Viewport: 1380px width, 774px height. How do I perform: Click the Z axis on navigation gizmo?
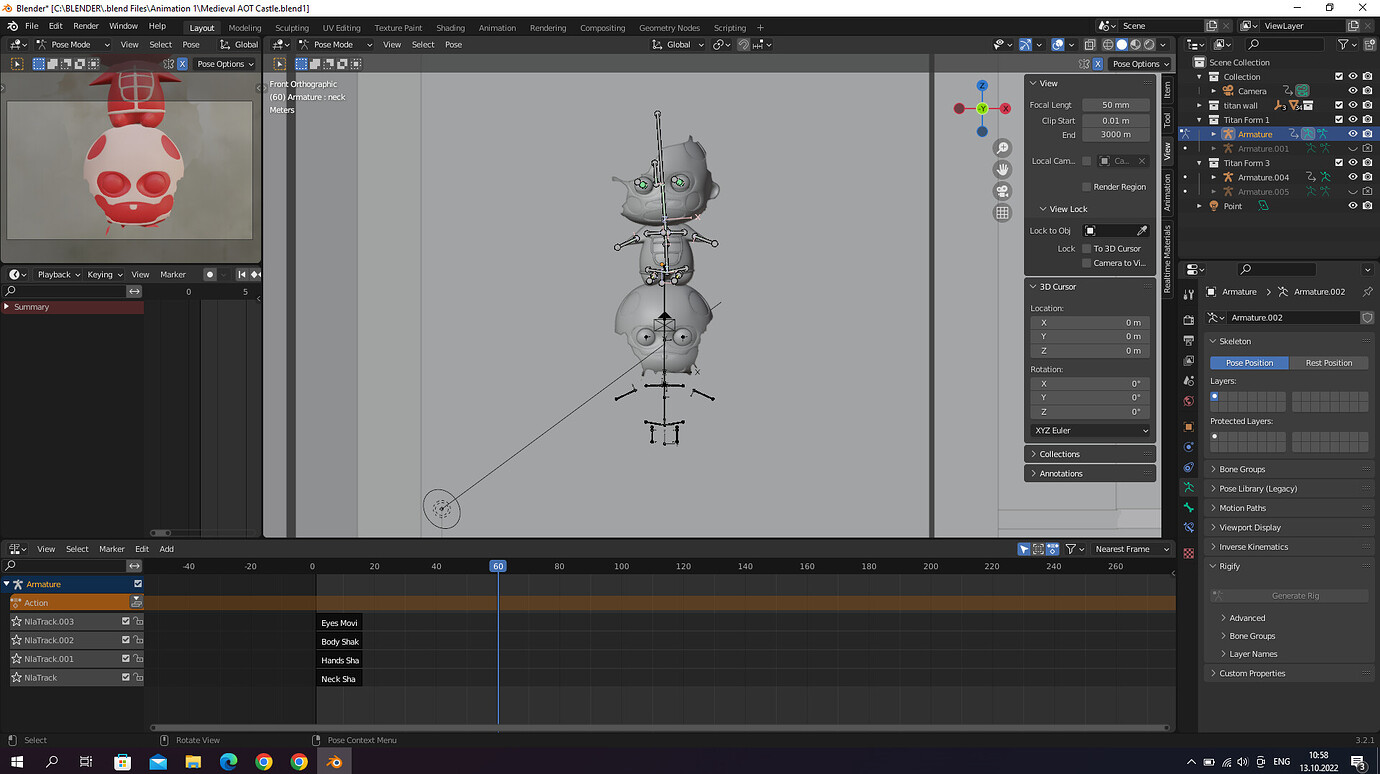coord(982,86)
